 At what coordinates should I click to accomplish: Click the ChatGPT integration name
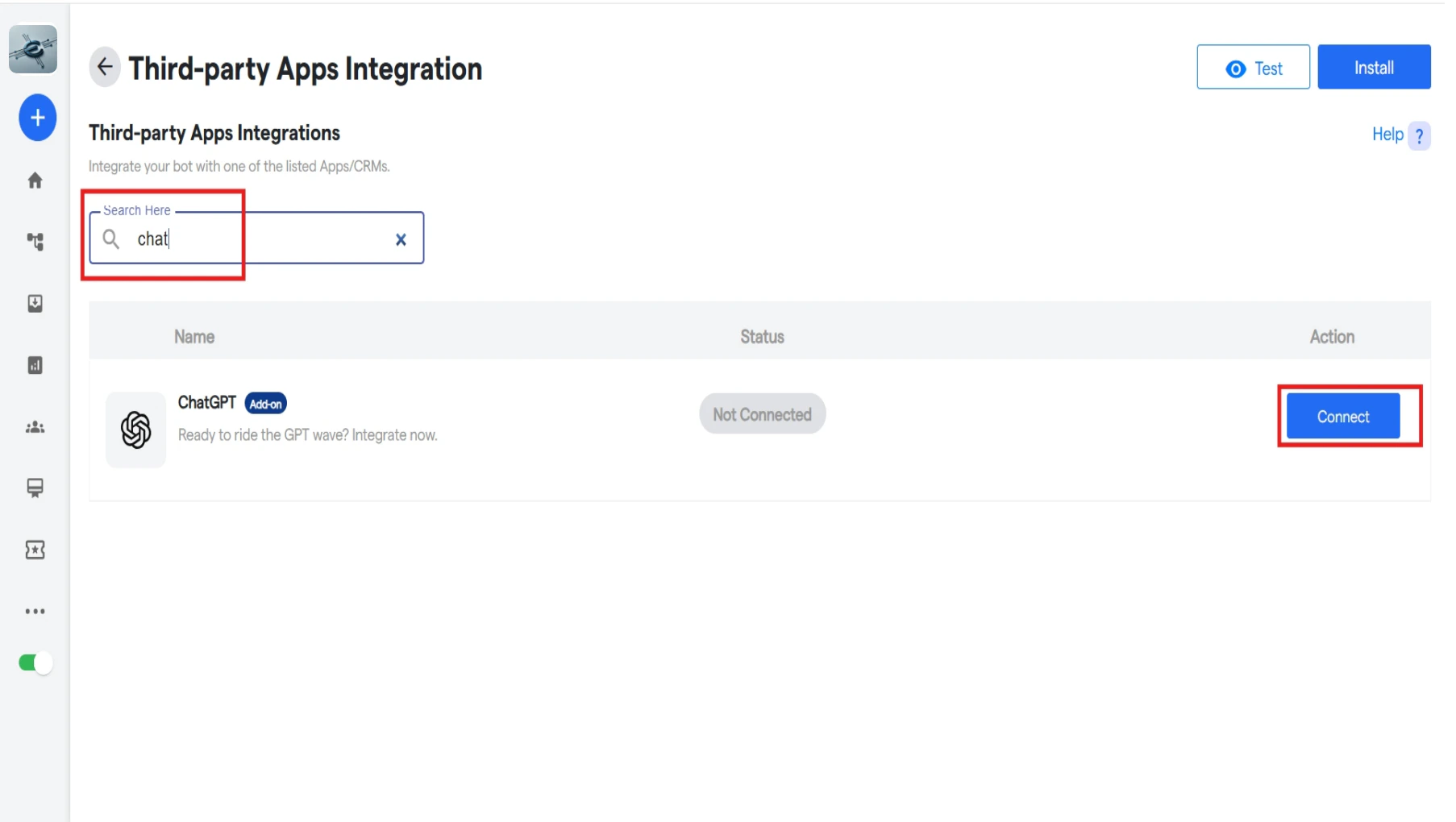(207, 403)
